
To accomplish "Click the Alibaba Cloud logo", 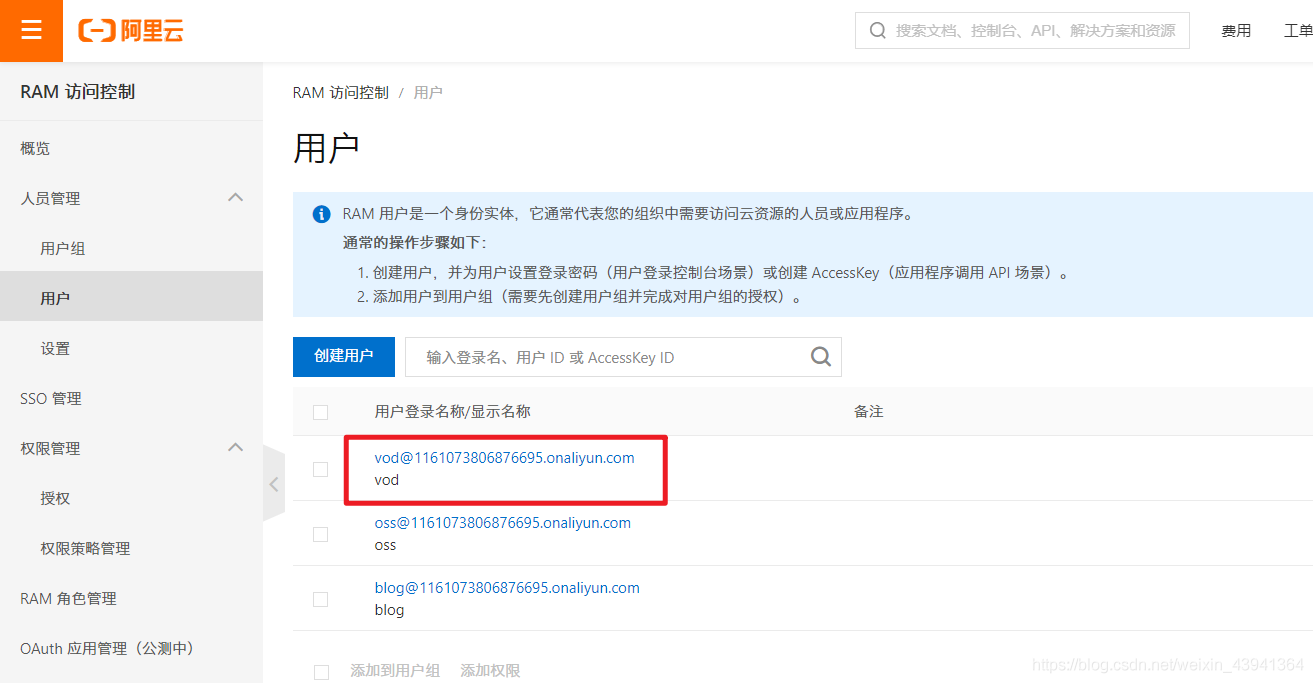I will (130, 30).
